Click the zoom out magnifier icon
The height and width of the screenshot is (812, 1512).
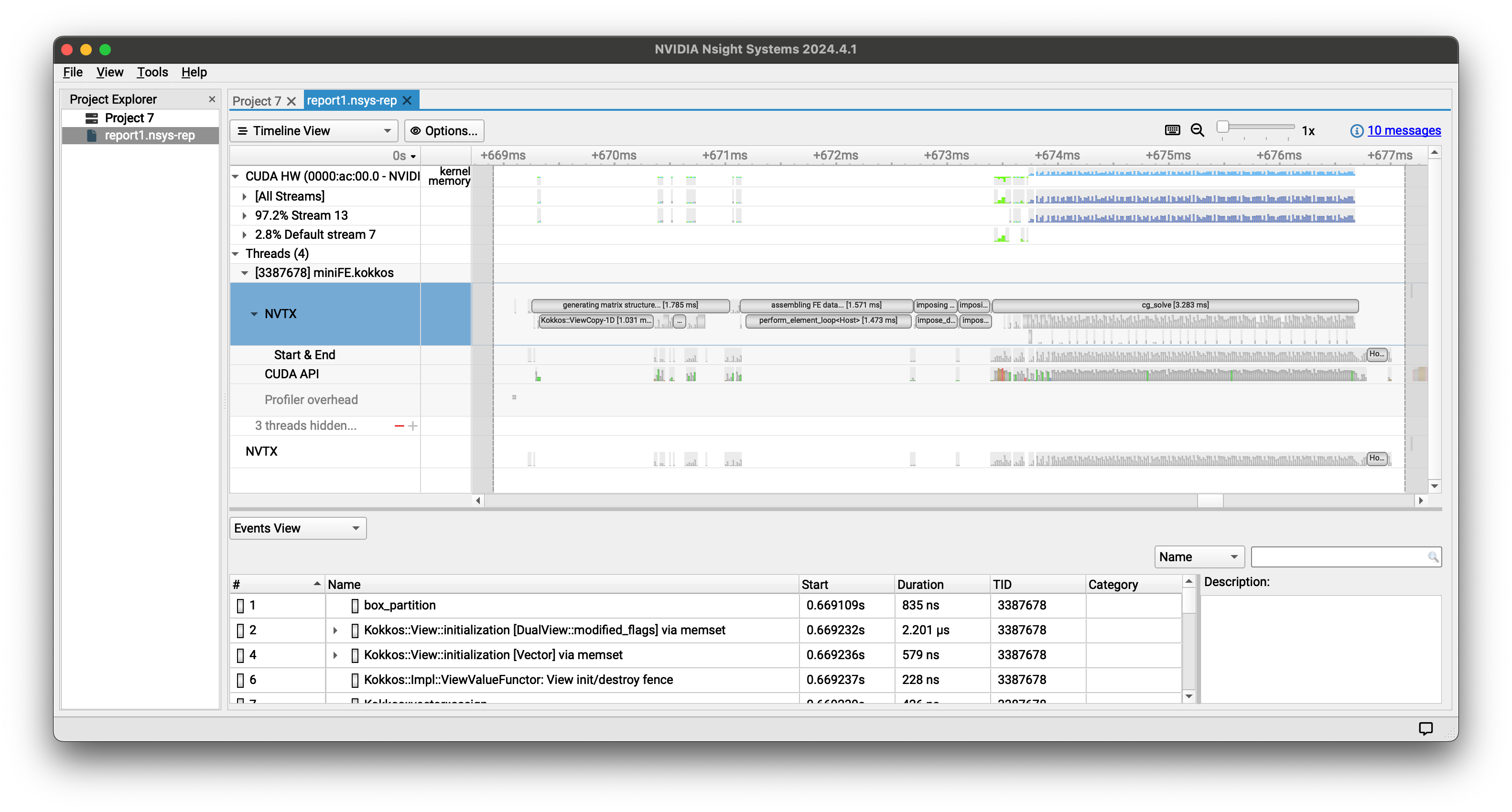1198,130
